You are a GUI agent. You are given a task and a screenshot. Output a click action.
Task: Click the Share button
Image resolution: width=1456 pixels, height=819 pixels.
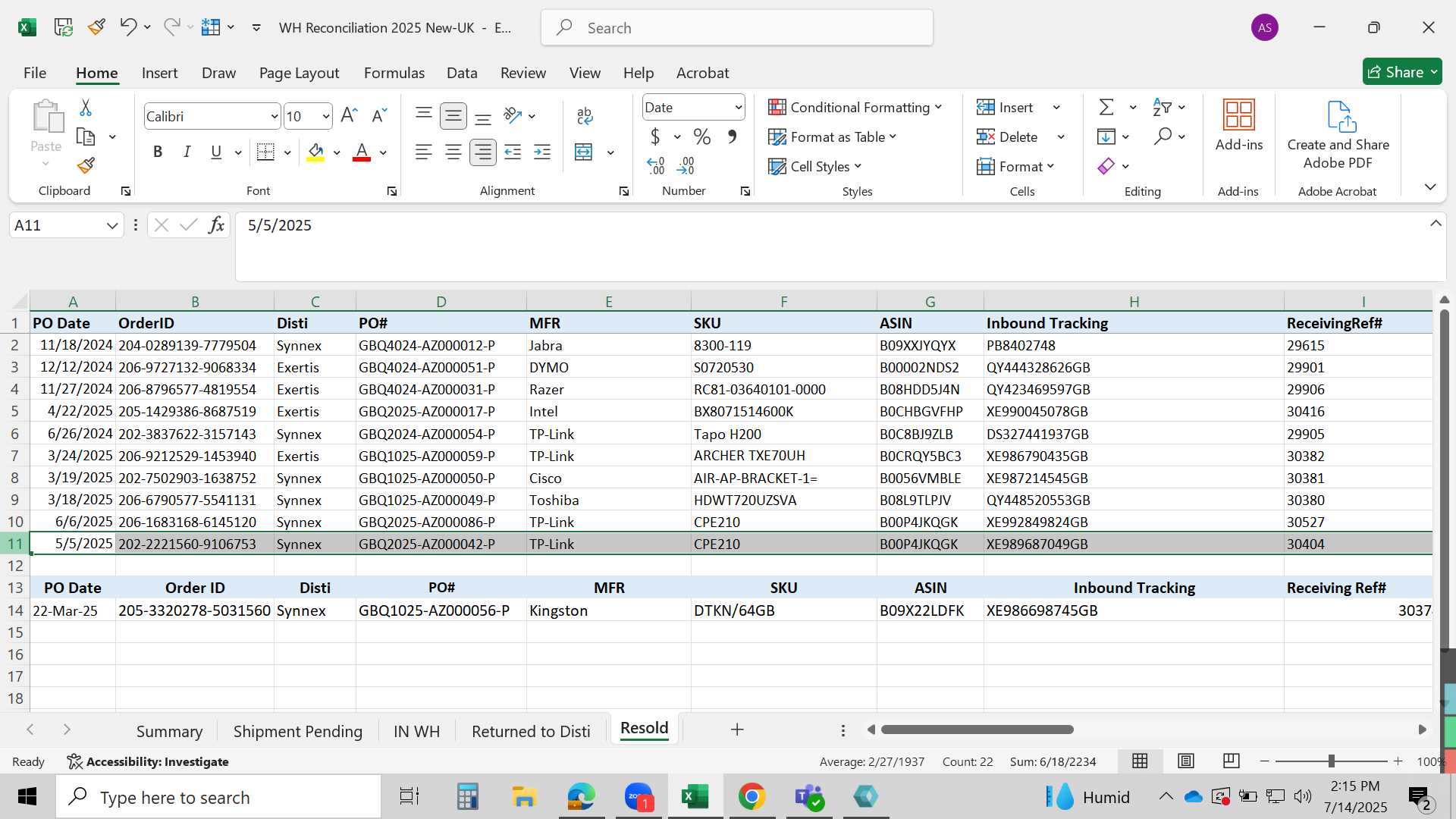[x=1402, y=72]
